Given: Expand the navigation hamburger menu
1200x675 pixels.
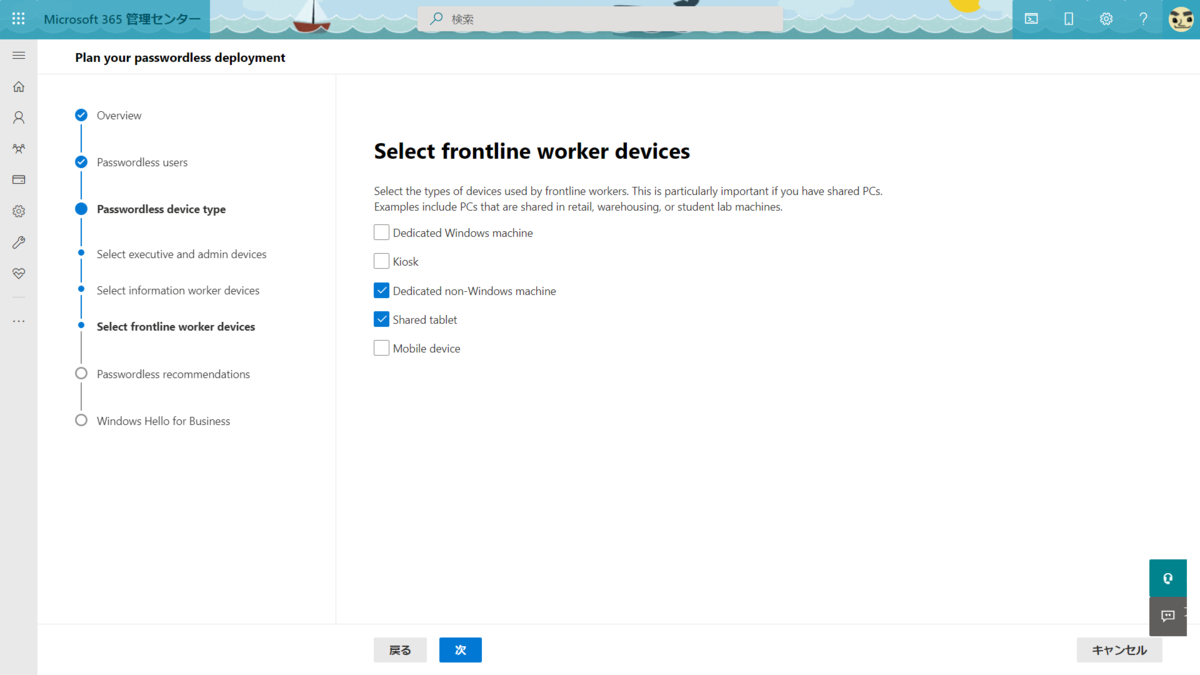Looking at the screenshot, I should coord(18,55).
